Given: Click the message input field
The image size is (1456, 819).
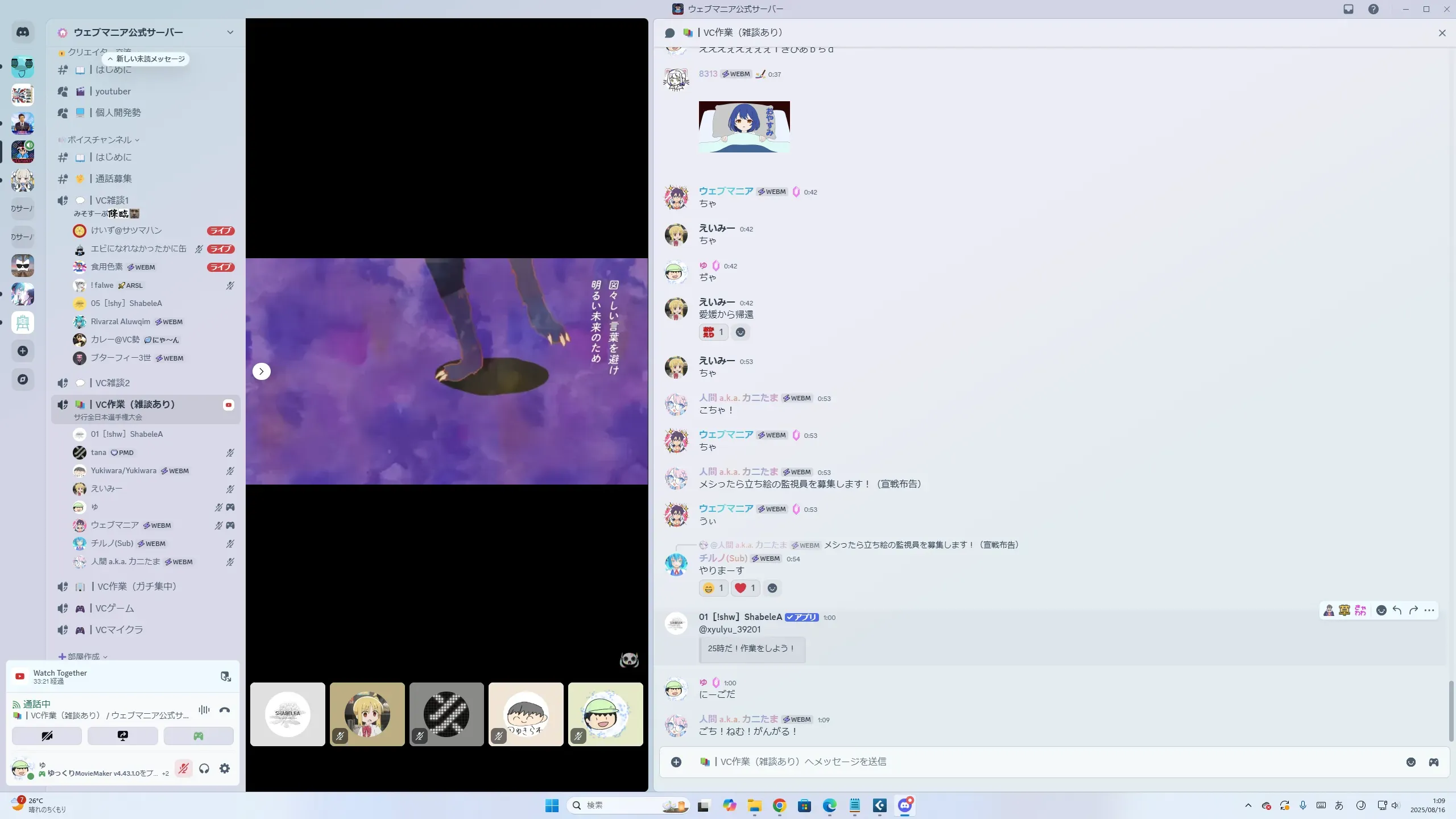Looking at the screenshot, I should click(1024, 762).
